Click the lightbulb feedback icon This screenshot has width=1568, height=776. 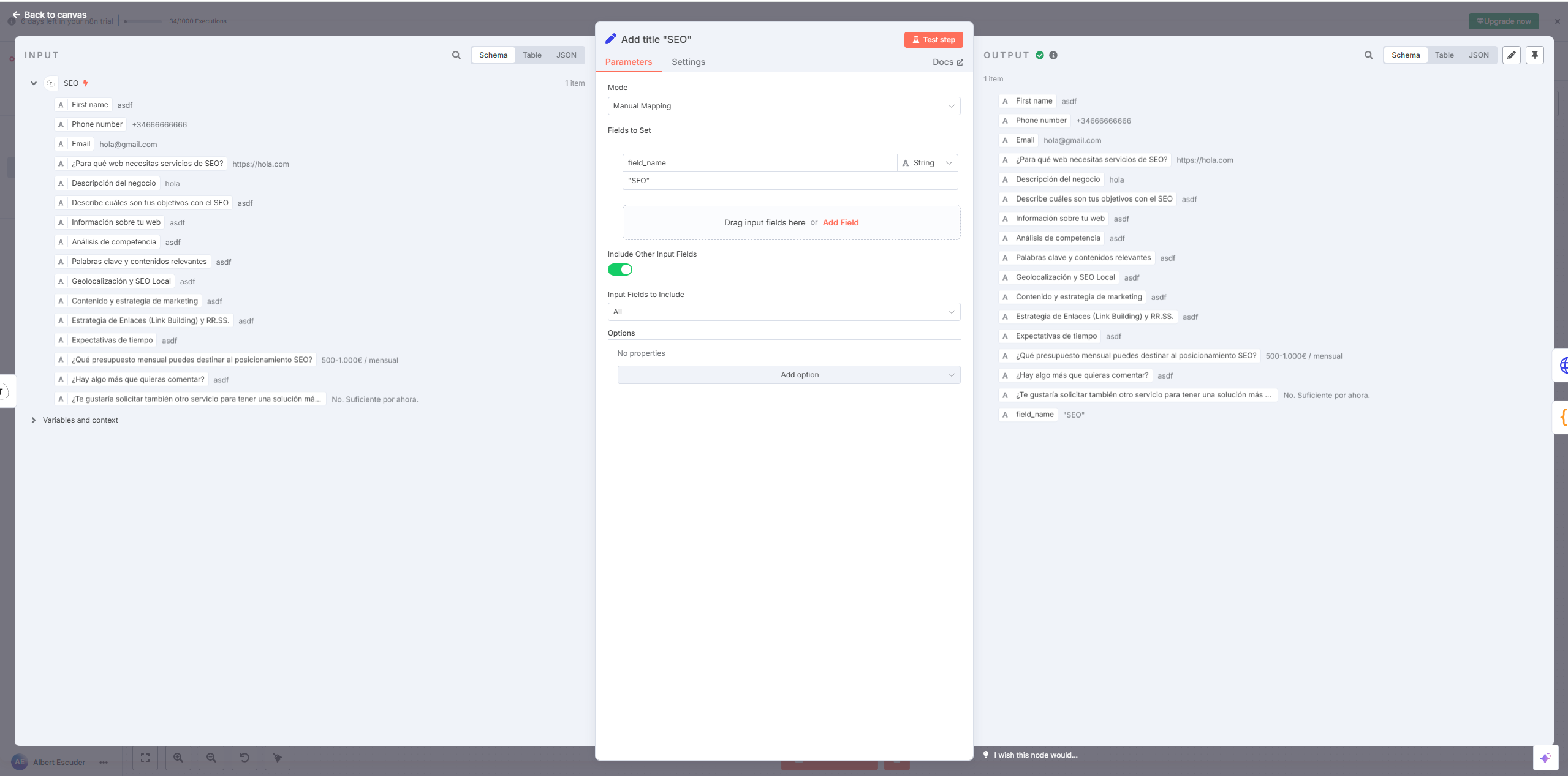pos(986,755)
